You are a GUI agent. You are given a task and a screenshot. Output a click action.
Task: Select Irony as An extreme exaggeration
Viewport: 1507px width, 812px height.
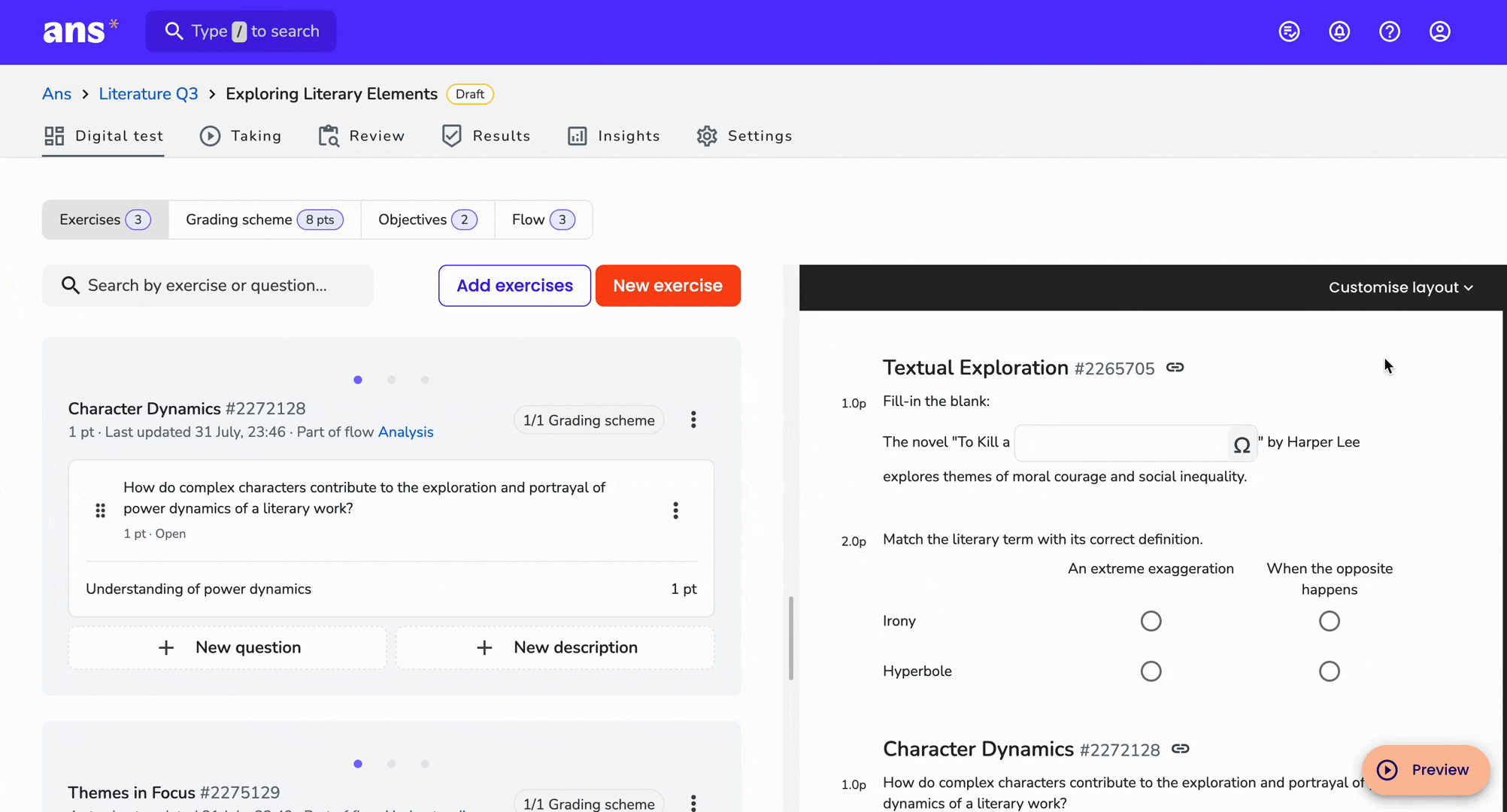[x=1151, y=621]
